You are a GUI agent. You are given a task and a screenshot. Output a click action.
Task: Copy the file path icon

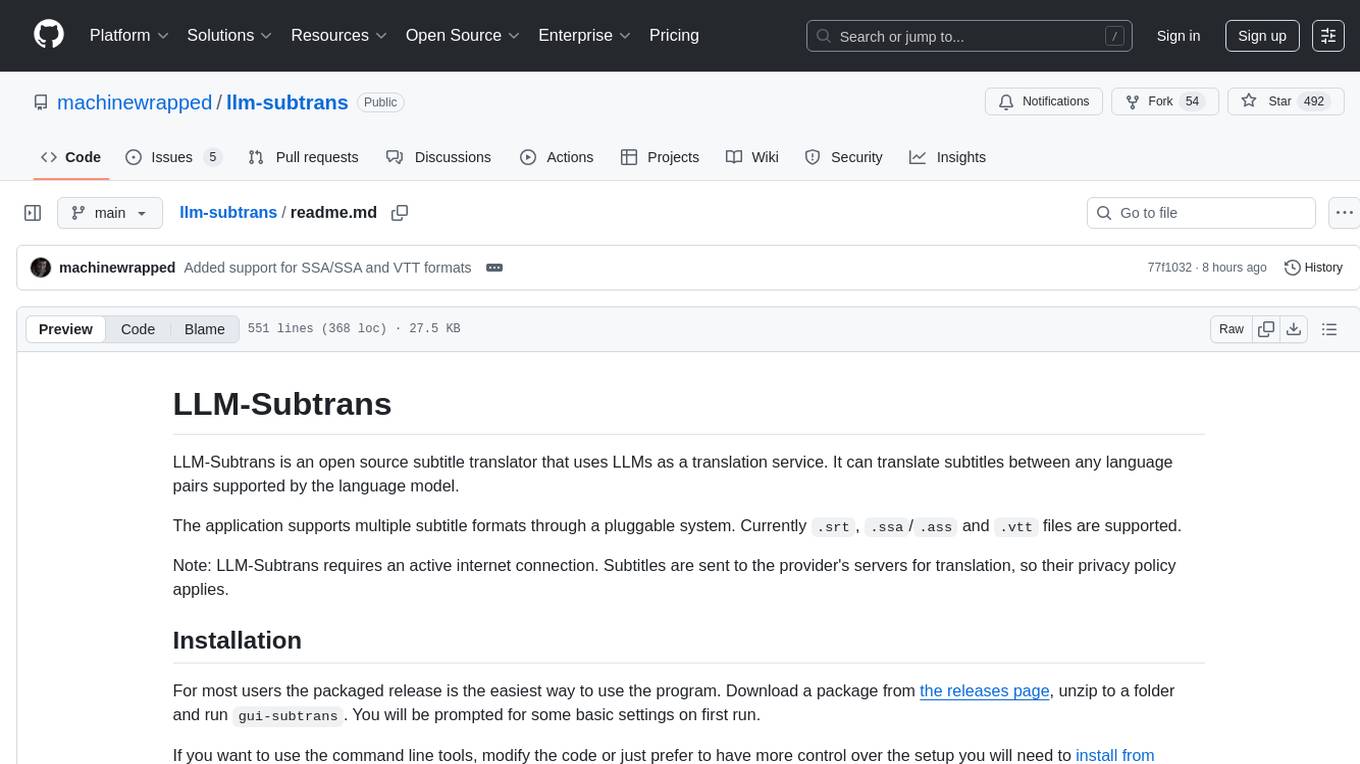coord(400,213)
